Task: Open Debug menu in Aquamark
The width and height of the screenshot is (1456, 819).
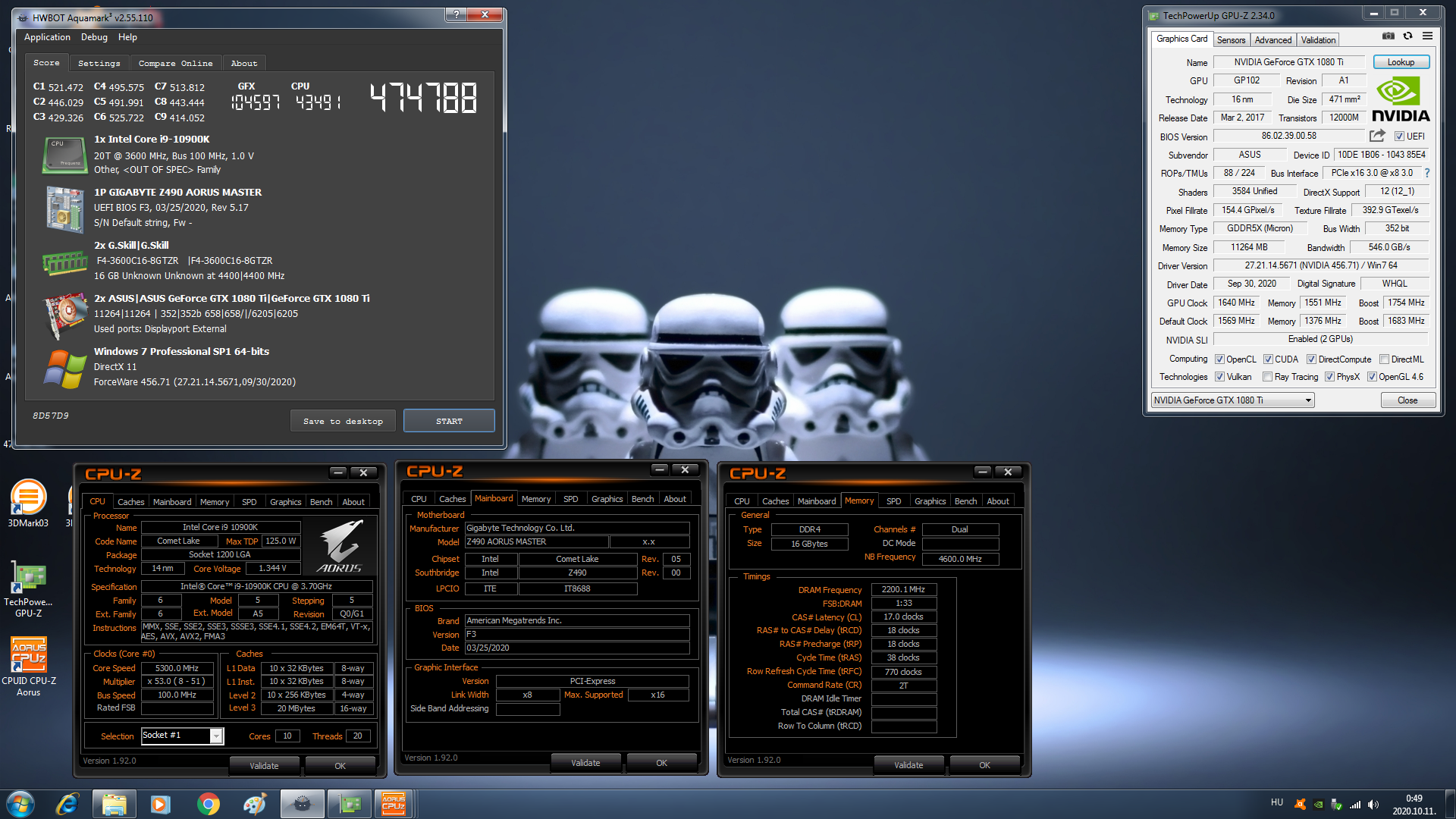Action: (94, 37)
